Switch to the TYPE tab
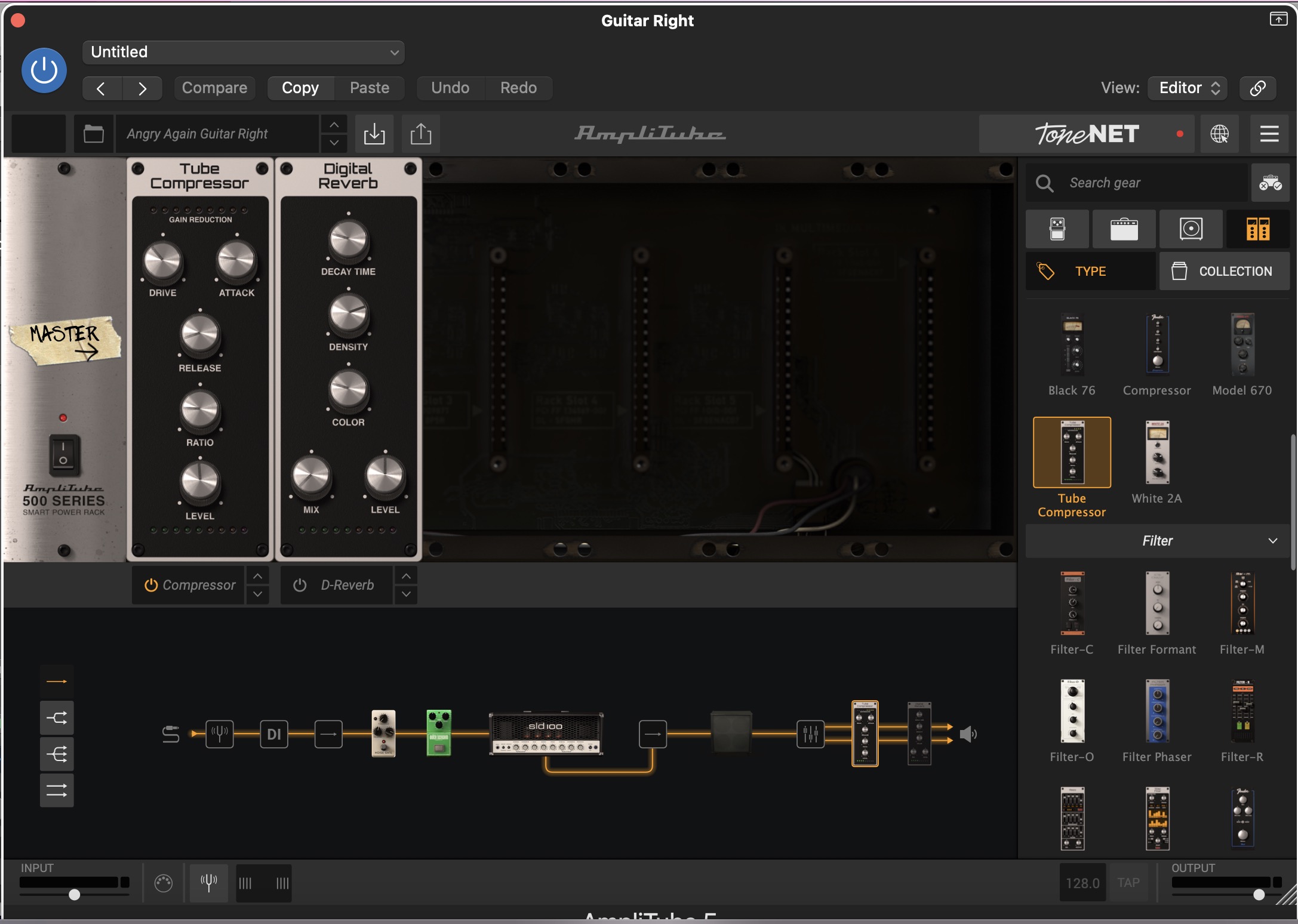The width and height of the screenshot is (1298, 924). 1090,271
